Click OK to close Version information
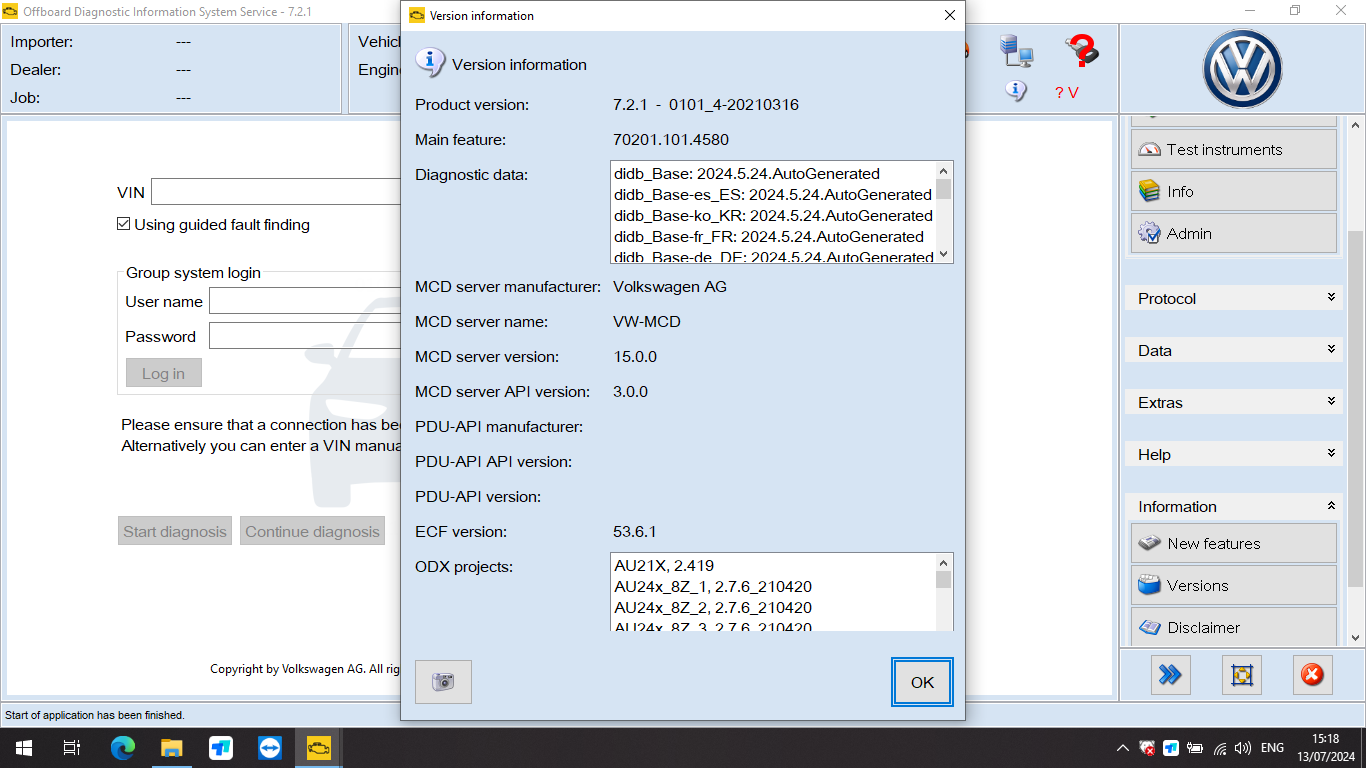The height and width of the screenshot is (768, 1366). click(922, 682)
